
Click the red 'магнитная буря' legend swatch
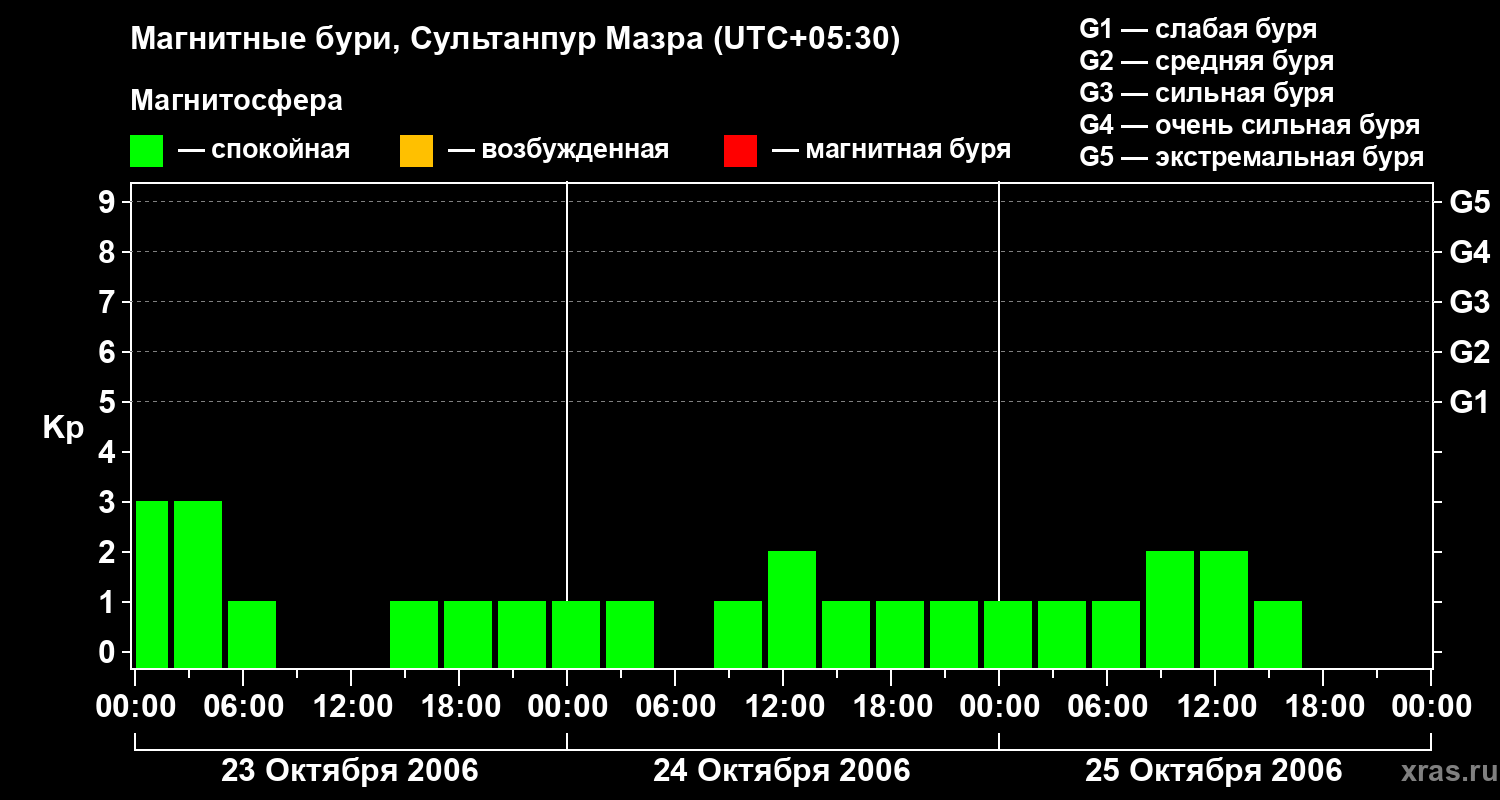pyautogui.click(x=740, y=151)
